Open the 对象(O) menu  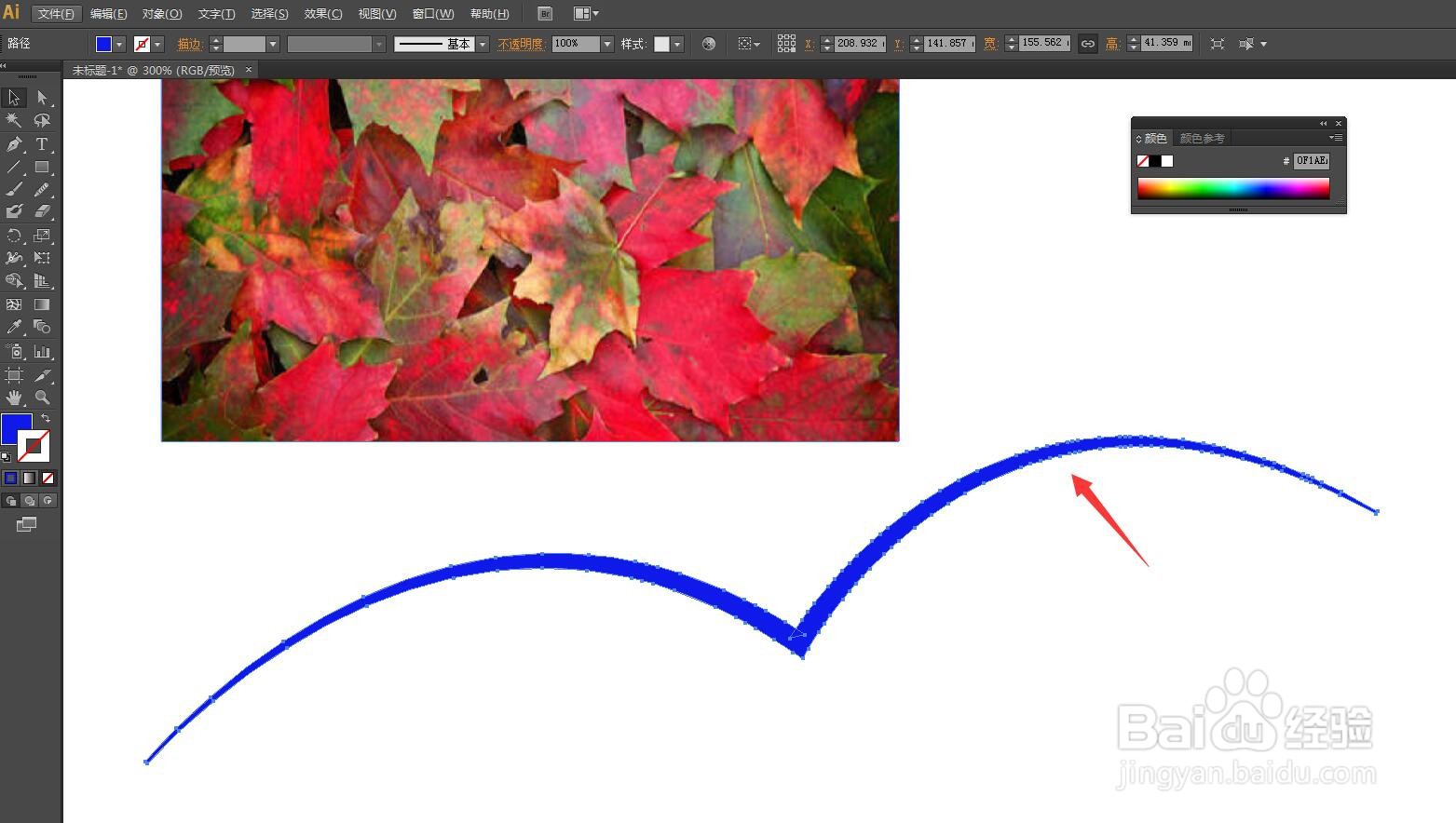(x=162, y=13)
